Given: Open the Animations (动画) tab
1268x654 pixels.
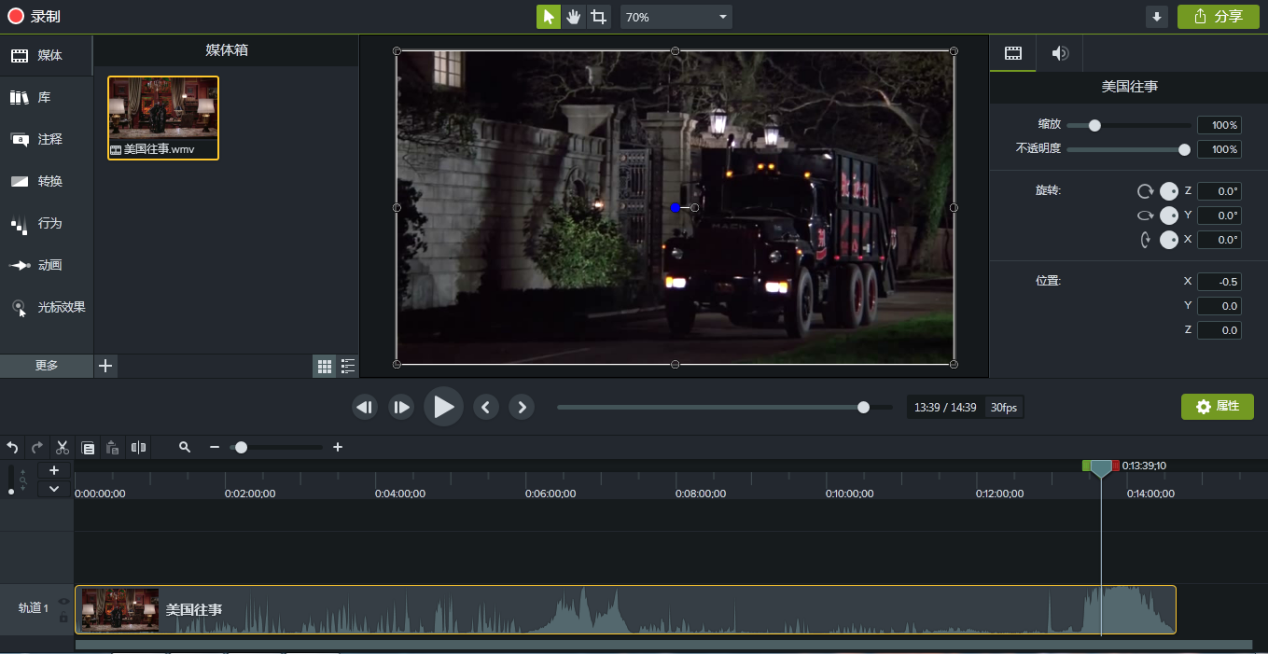Looking at the screenshot, I should click(46, 265).
